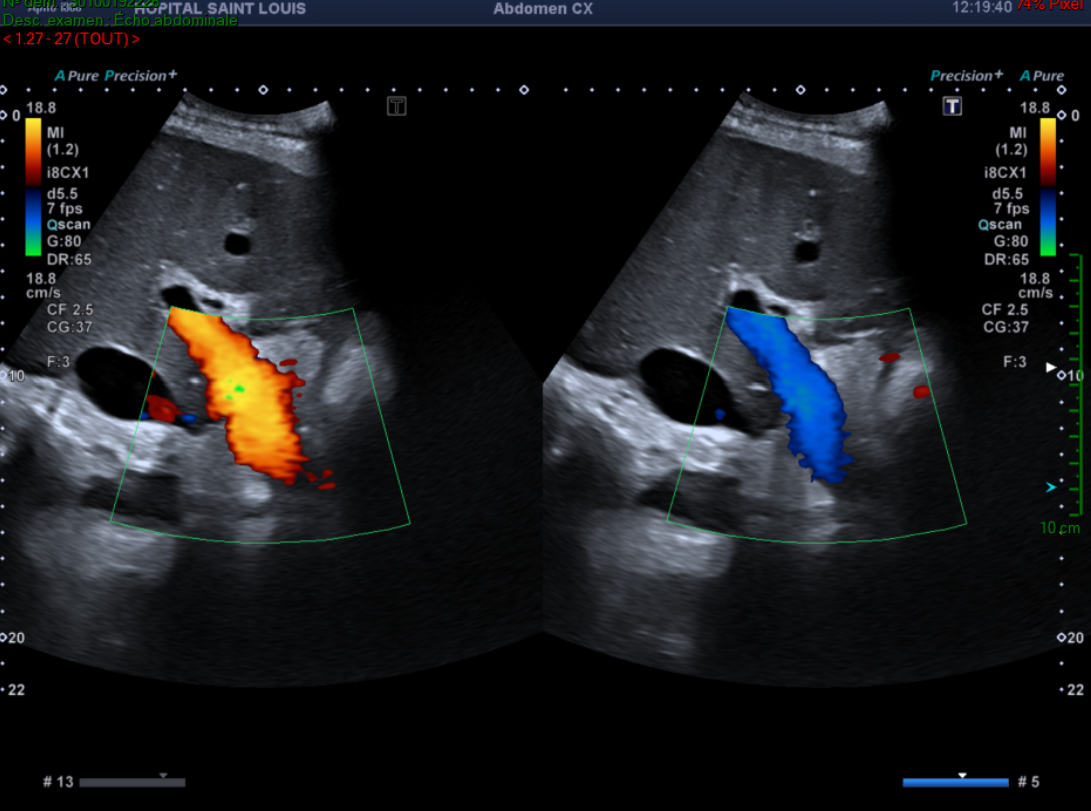Click the white focus arrow on right depth scale

[x=1050, y=368]
